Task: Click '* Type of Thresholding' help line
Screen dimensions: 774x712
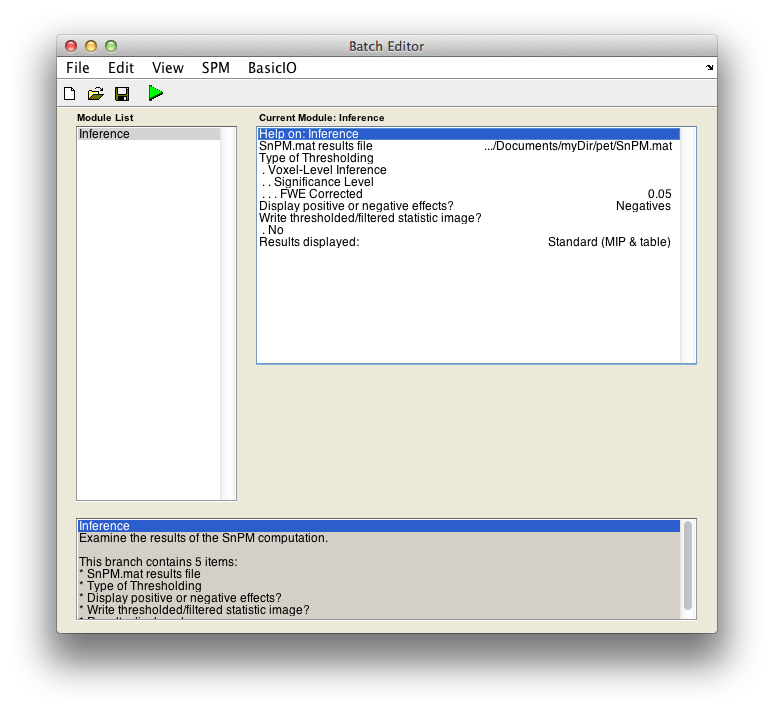Action: coord(140,586)
